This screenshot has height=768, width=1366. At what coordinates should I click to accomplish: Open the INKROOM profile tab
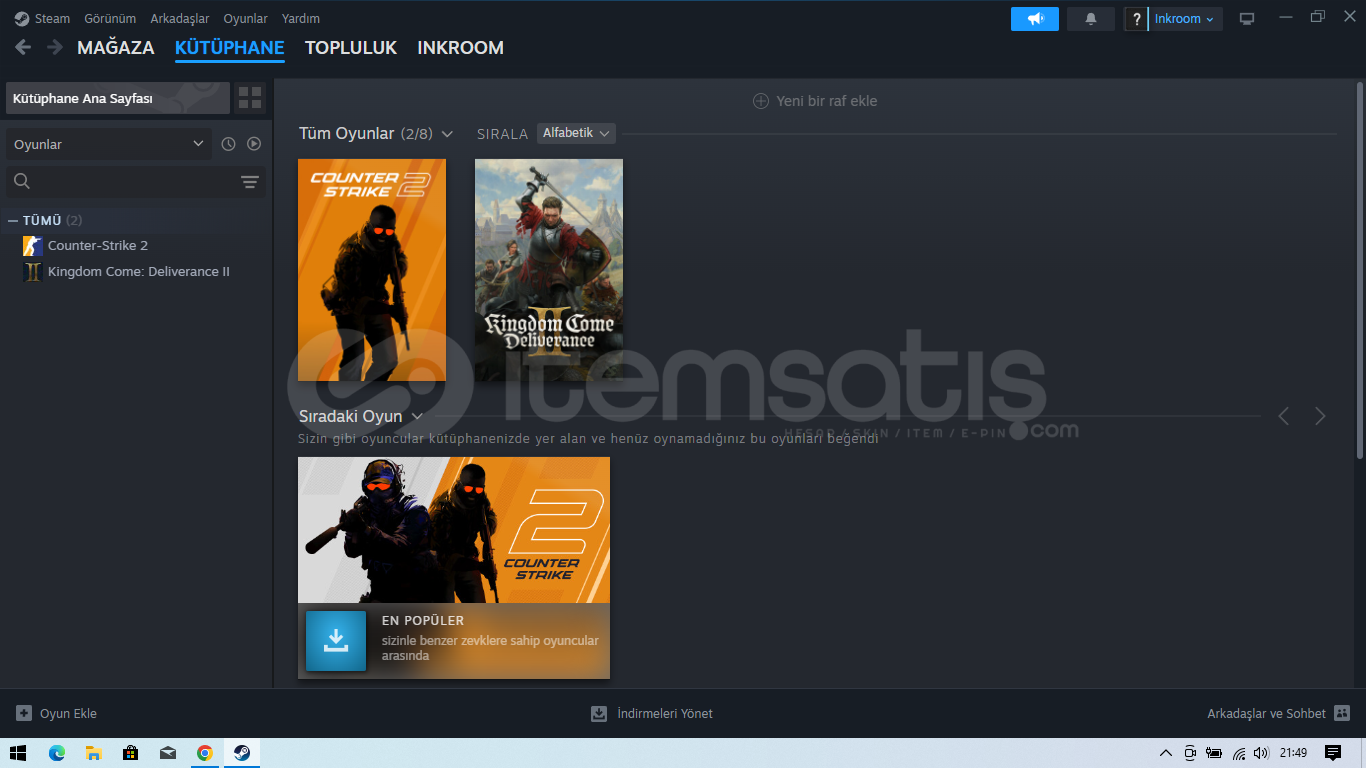coord(460,48)
